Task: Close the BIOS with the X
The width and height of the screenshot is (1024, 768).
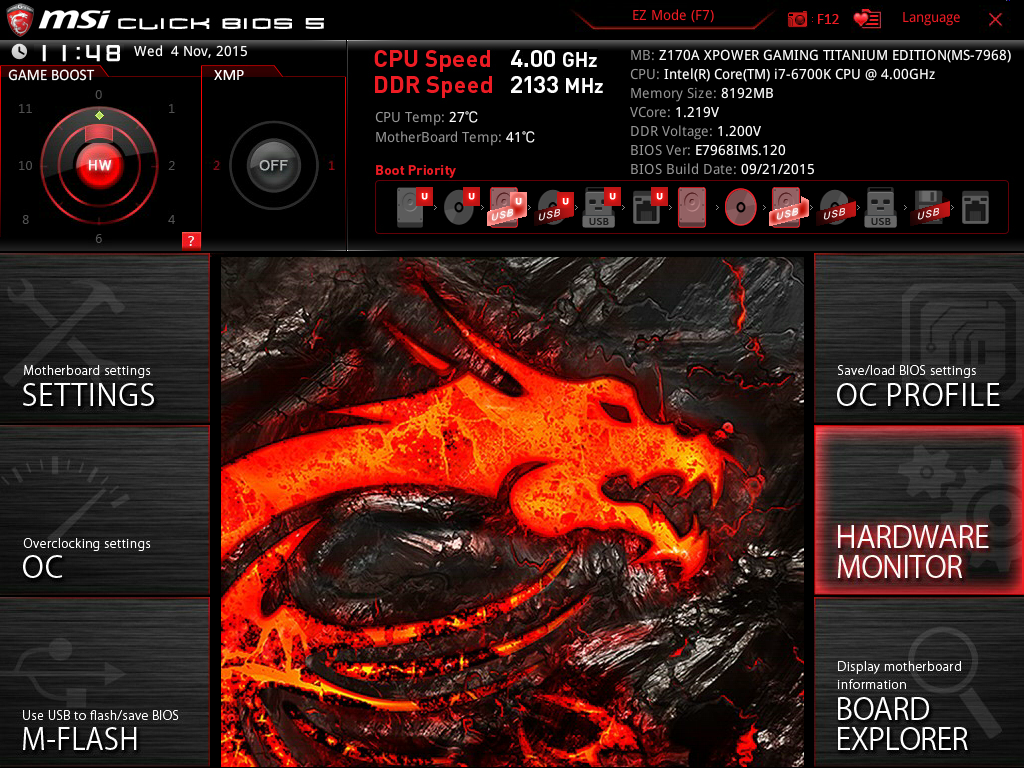Action: [995, 20]
